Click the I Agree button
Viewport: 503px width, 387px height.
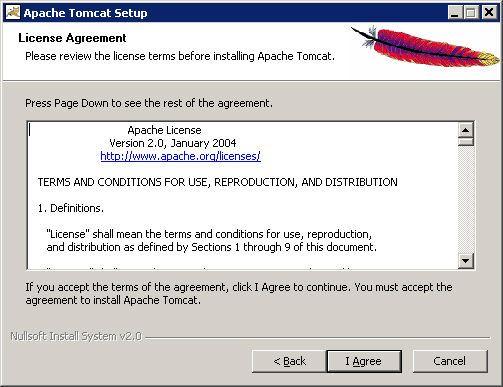pyautogui.click(x=364, y=361)
